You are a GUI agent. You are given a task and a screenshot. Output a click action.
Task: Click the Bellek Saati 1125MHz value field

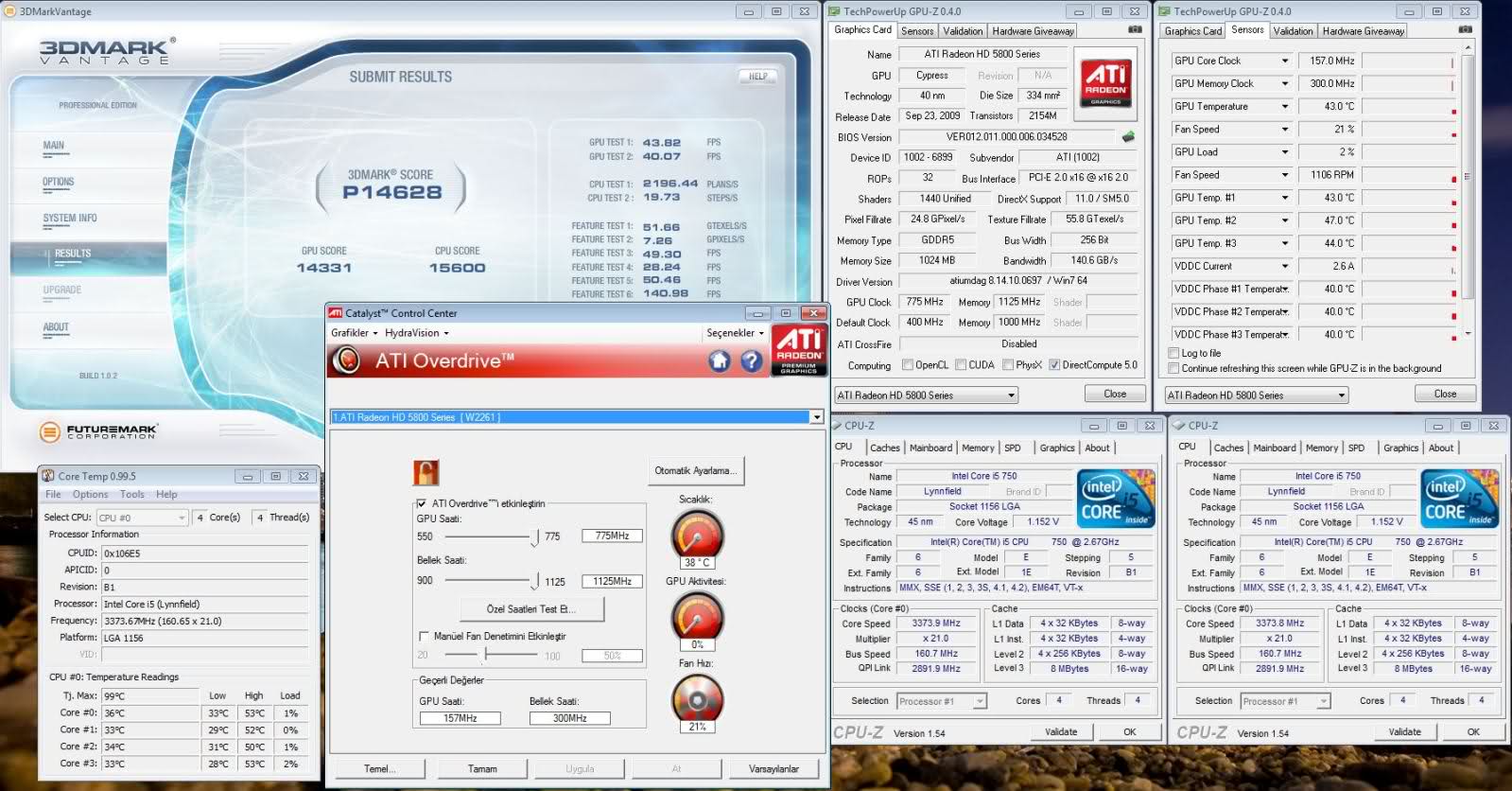click(x=612, y=581)
